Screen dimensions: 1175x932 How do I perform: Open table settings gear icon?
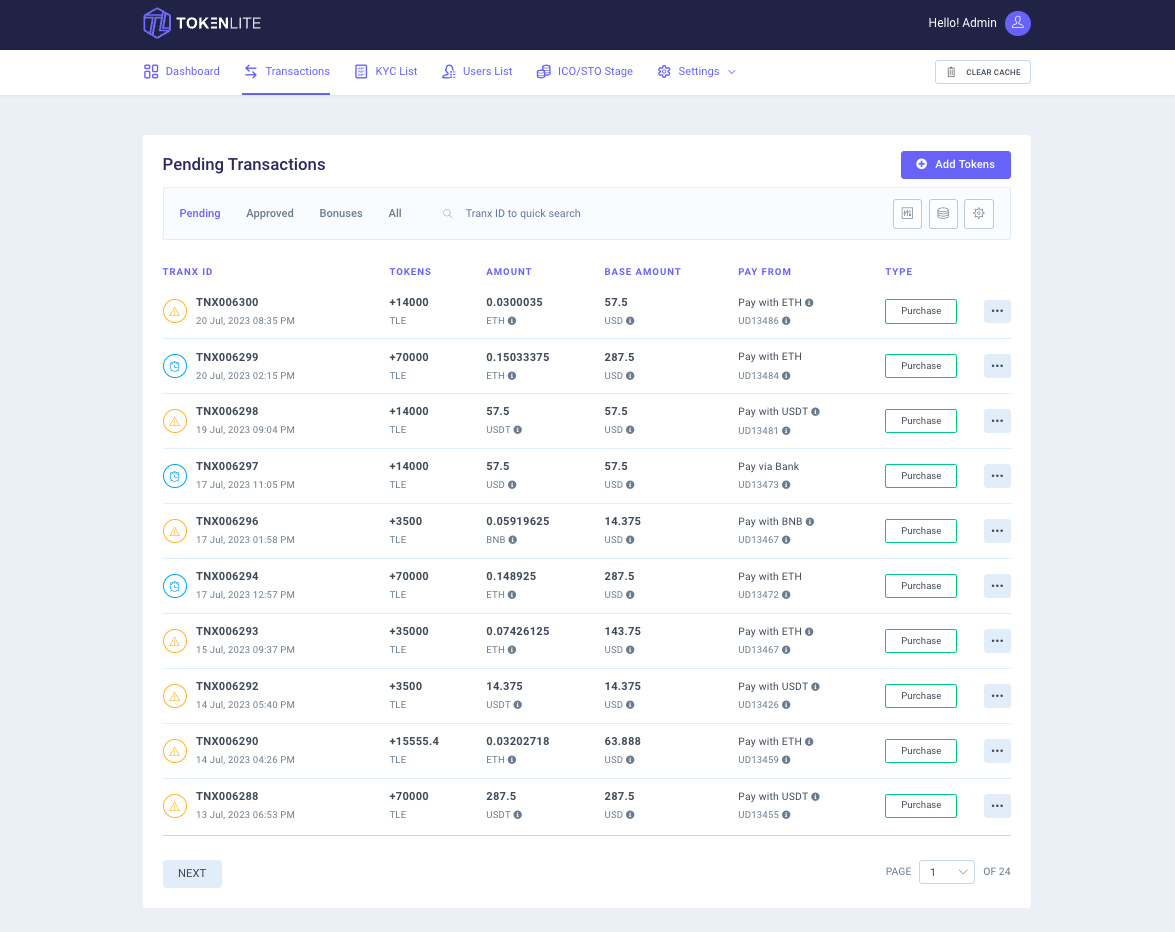(979, 214)
